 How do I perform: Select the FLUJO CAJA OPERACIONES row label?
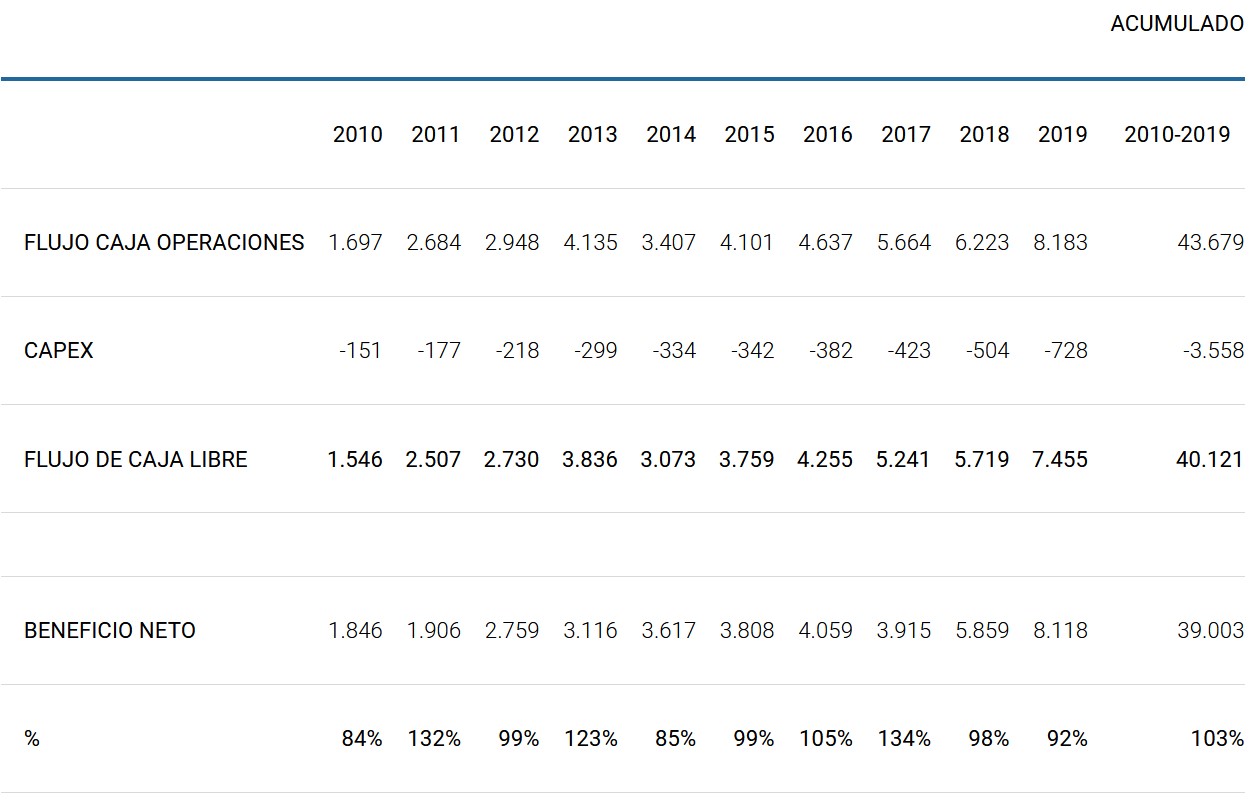tap(164, 242)
